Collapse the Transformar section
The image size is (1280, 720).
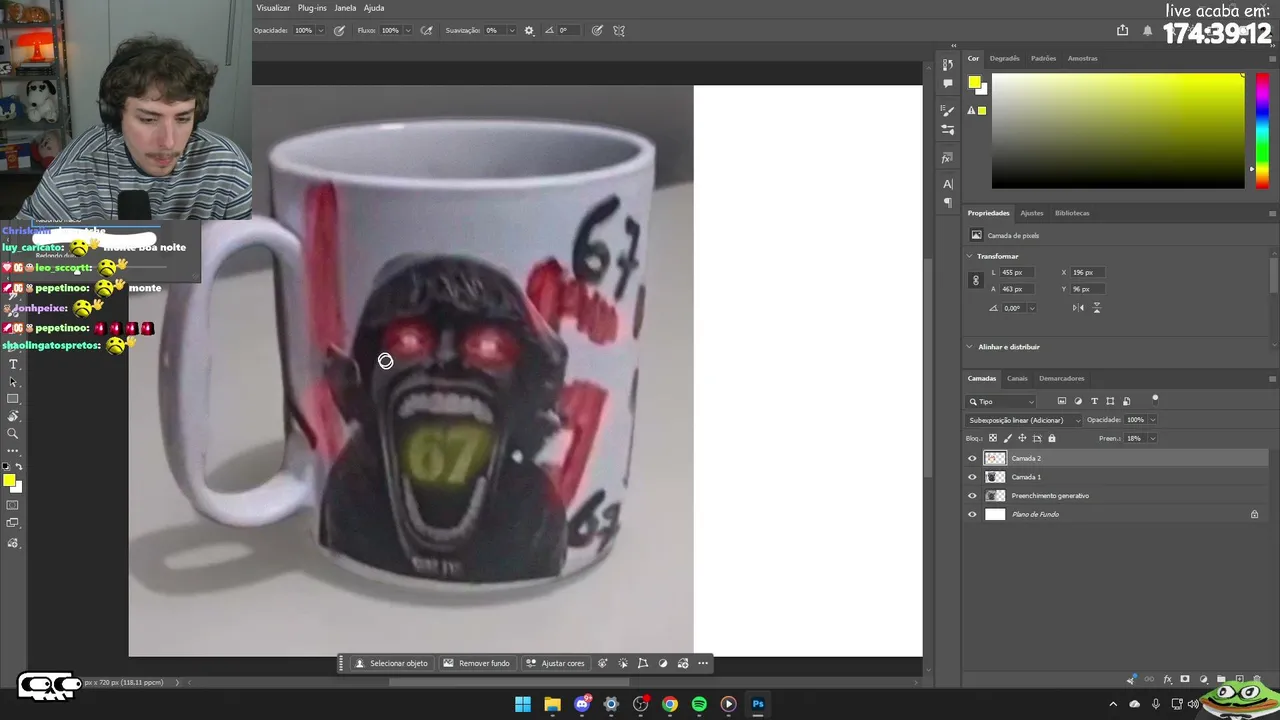(x=970, y=256)
